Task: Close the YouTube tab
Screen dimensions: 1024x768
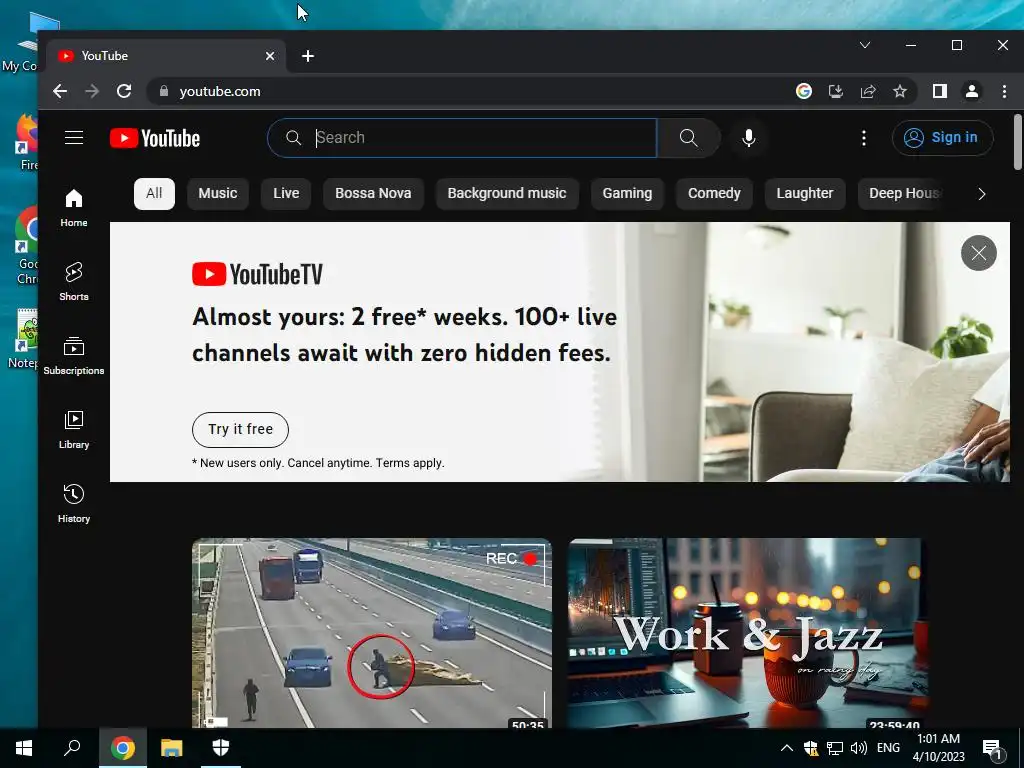Action: pyautogui.click(x=270, y=56)
